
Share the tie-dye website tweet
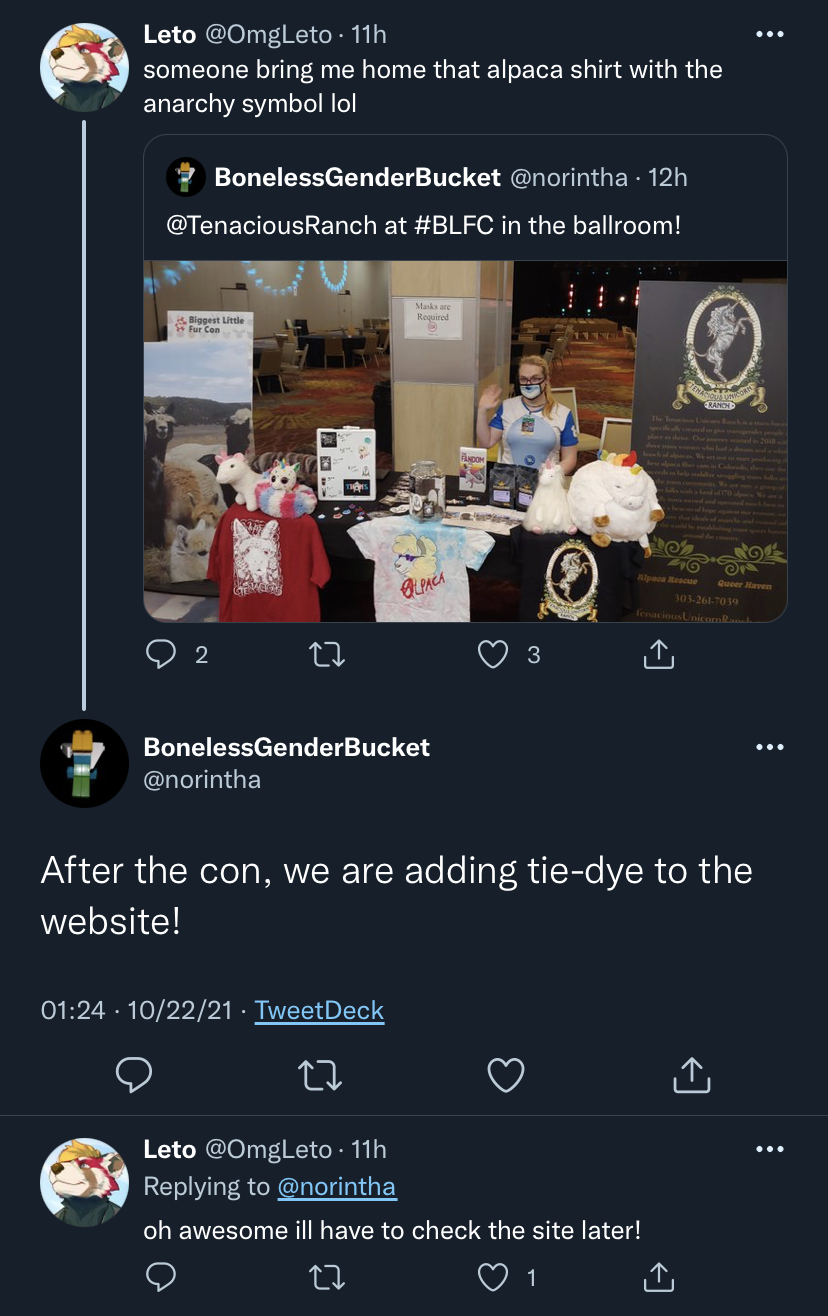coord(691,1075)
